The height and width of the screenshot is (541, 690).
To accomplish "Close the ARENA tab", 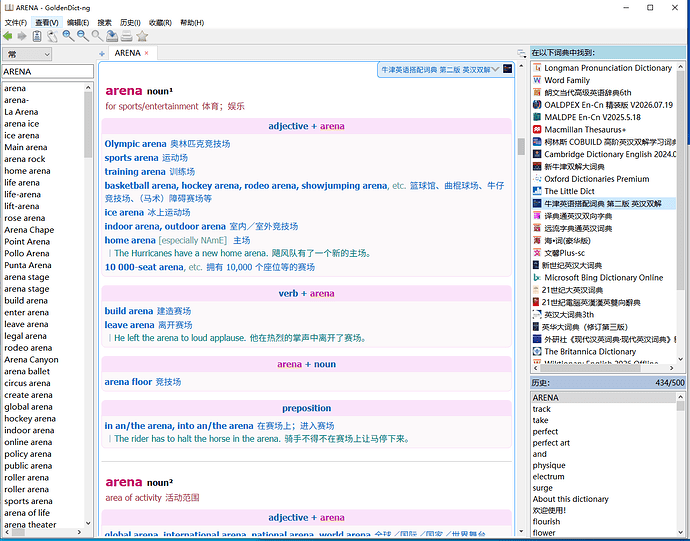I will point(147,53).
